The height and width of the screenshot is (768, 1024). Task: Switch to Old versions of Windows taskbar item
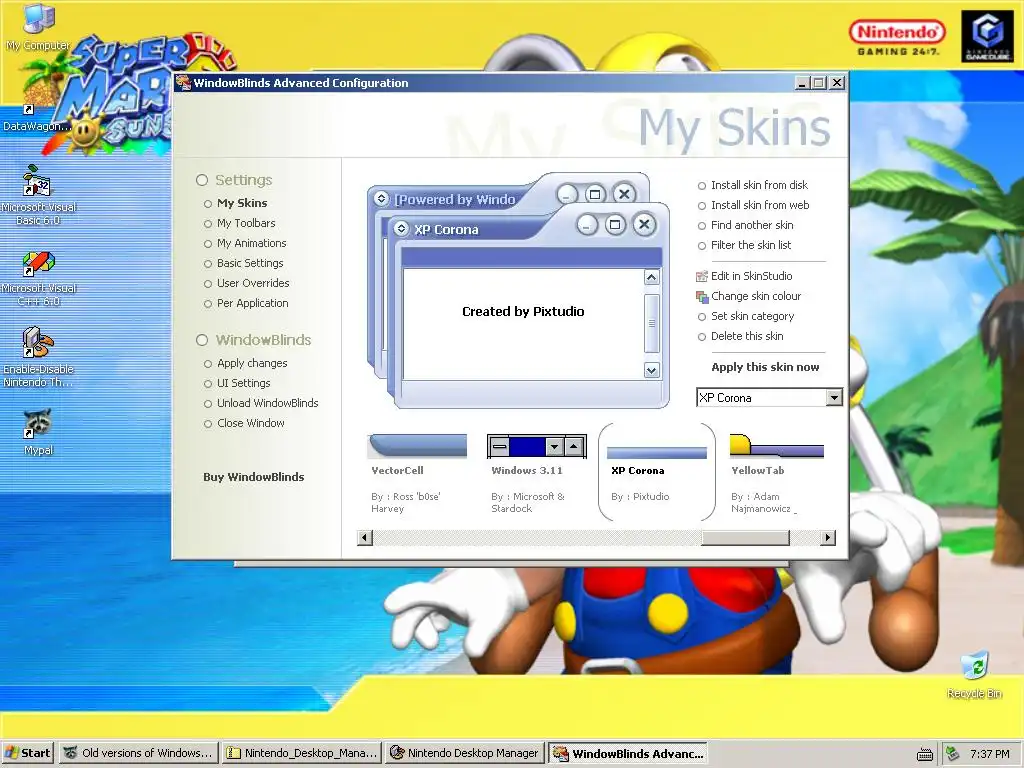(x=138, y=753)
